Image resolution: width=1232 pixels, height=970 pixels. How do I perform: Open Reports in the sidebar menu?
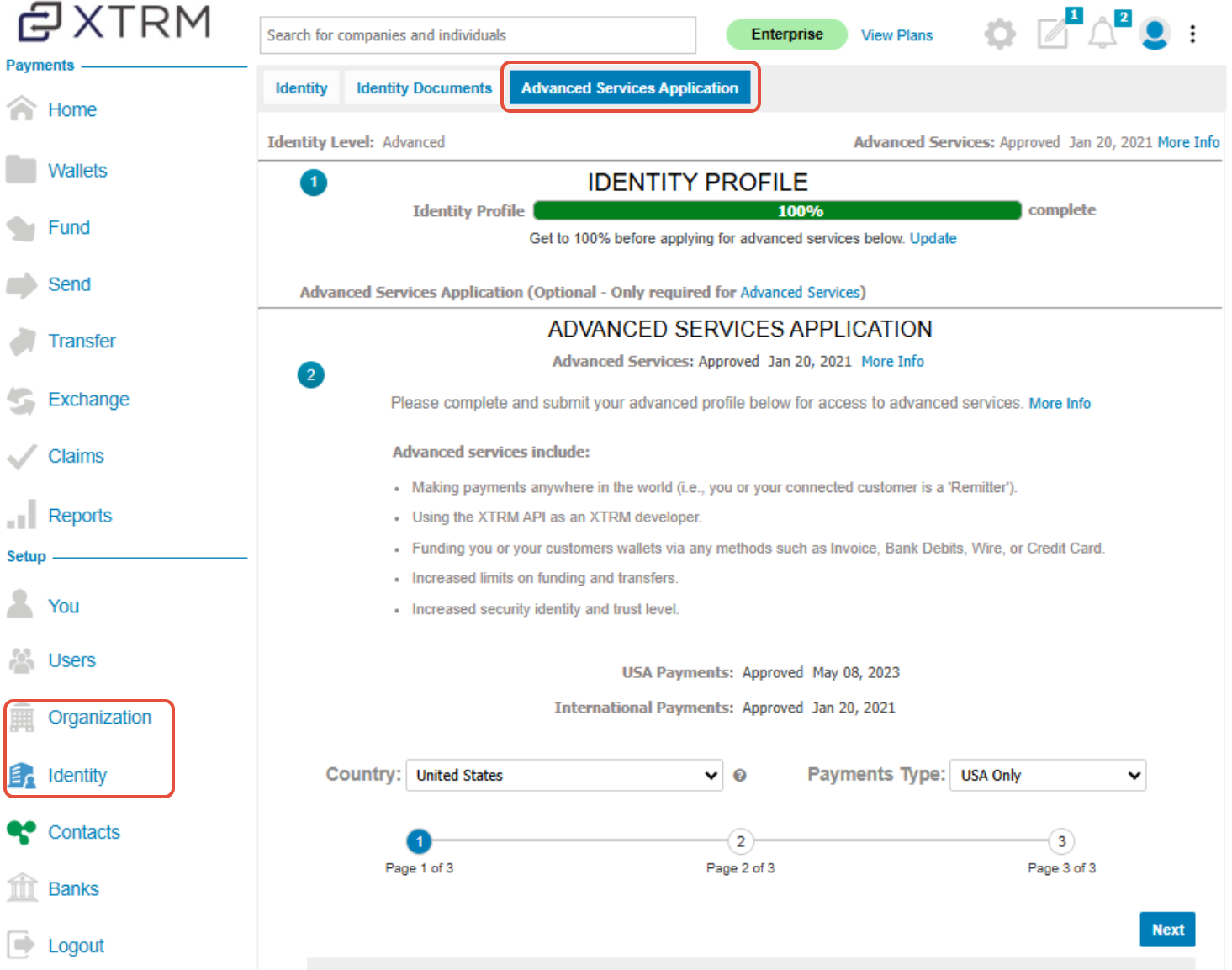80,516
